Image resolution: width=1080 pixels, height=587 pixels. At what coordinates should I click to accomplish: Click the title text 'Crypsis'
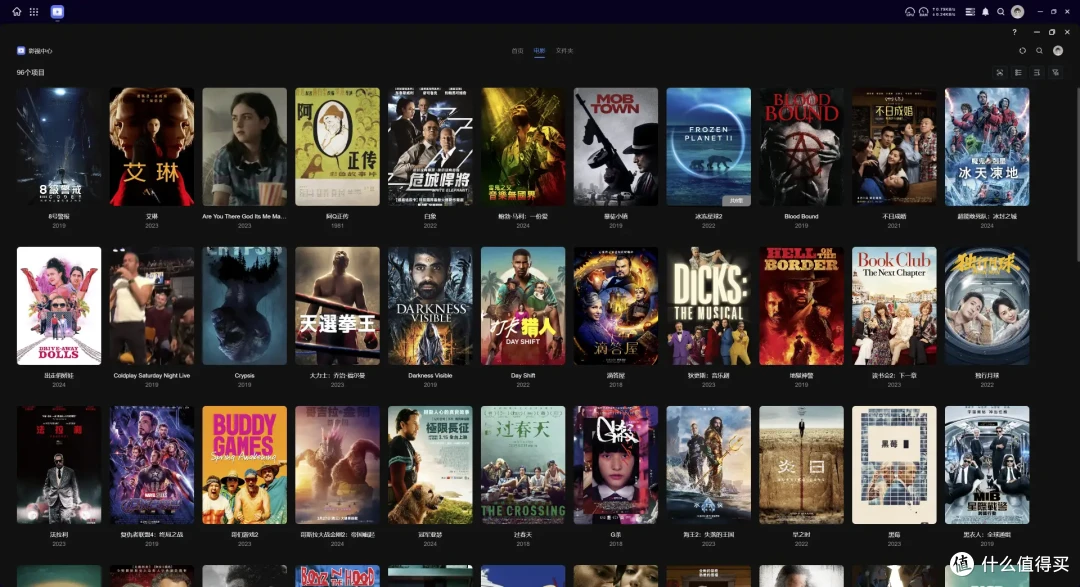coord(245,375)
